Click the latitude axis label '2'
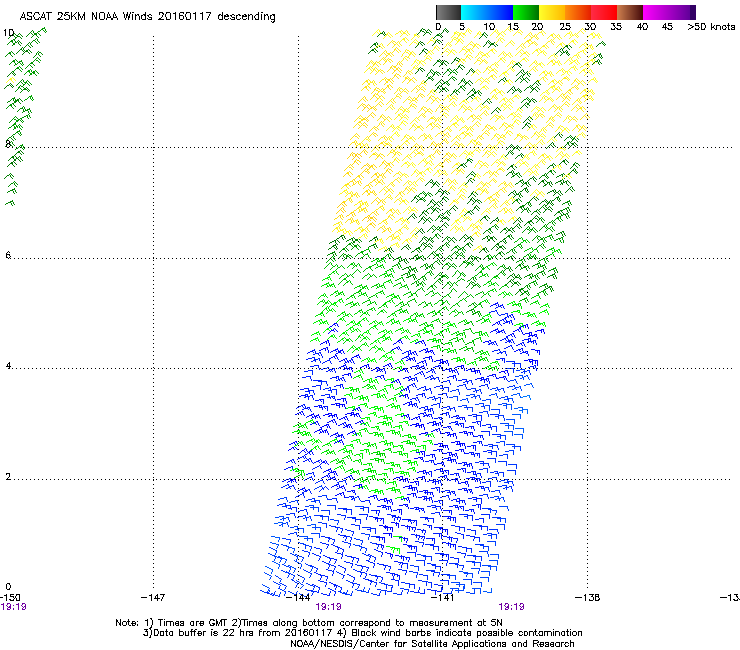 8,477
